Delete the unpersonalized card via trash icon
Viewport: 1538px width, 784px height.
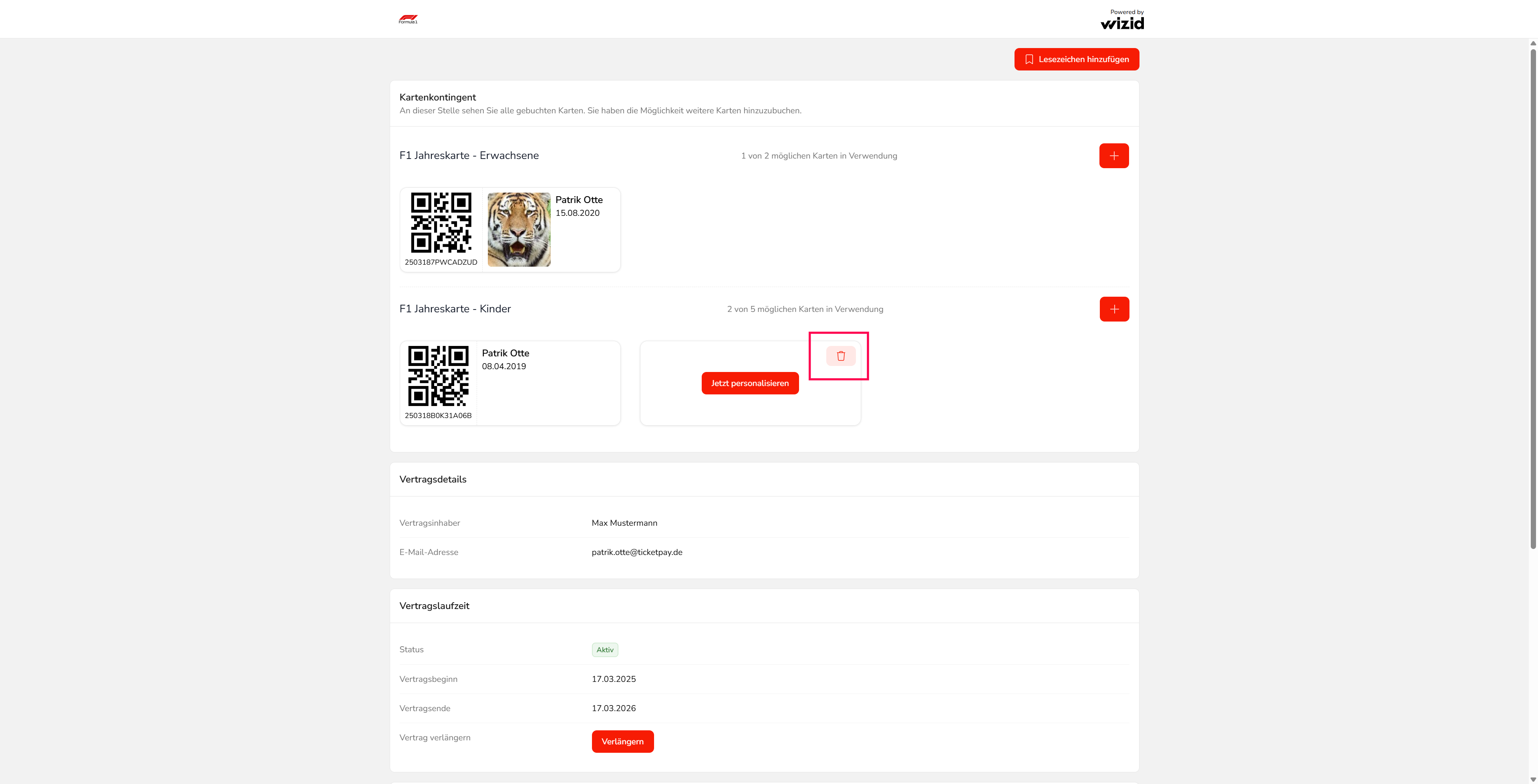point(841,356)
